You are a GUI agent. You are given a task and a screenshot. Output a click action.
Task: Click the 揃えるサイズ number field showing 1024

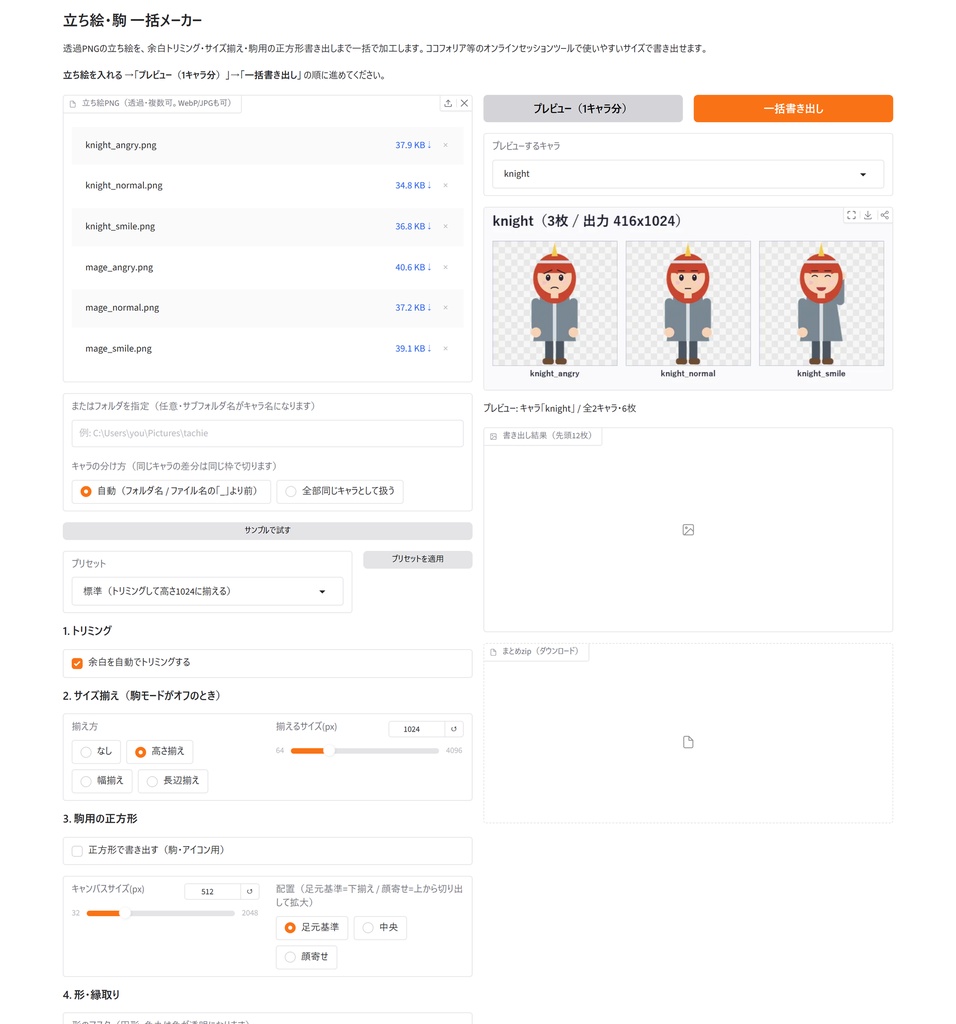(417, 729)
